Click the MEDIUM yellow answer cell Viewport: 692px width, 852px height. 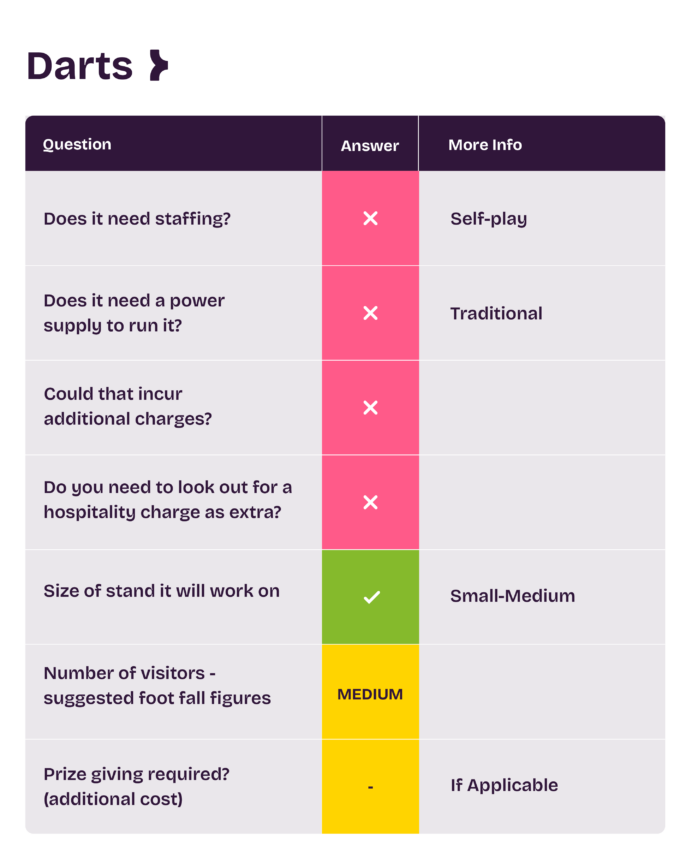(x=370, y=693)
